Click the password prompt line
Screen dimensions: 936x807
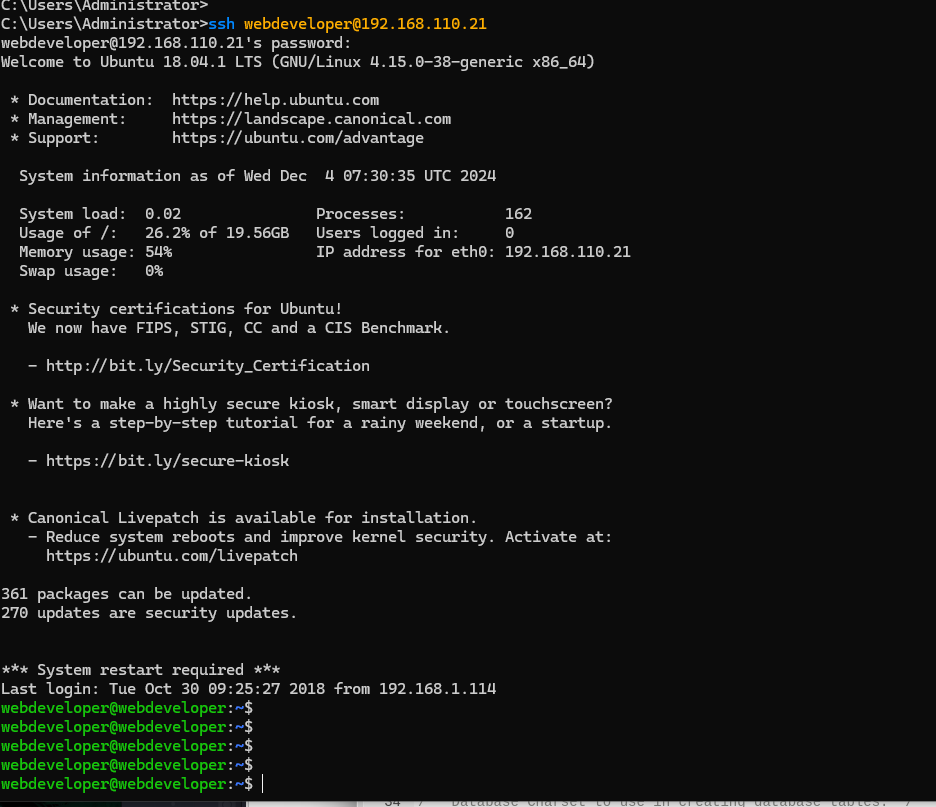(176, 43)
